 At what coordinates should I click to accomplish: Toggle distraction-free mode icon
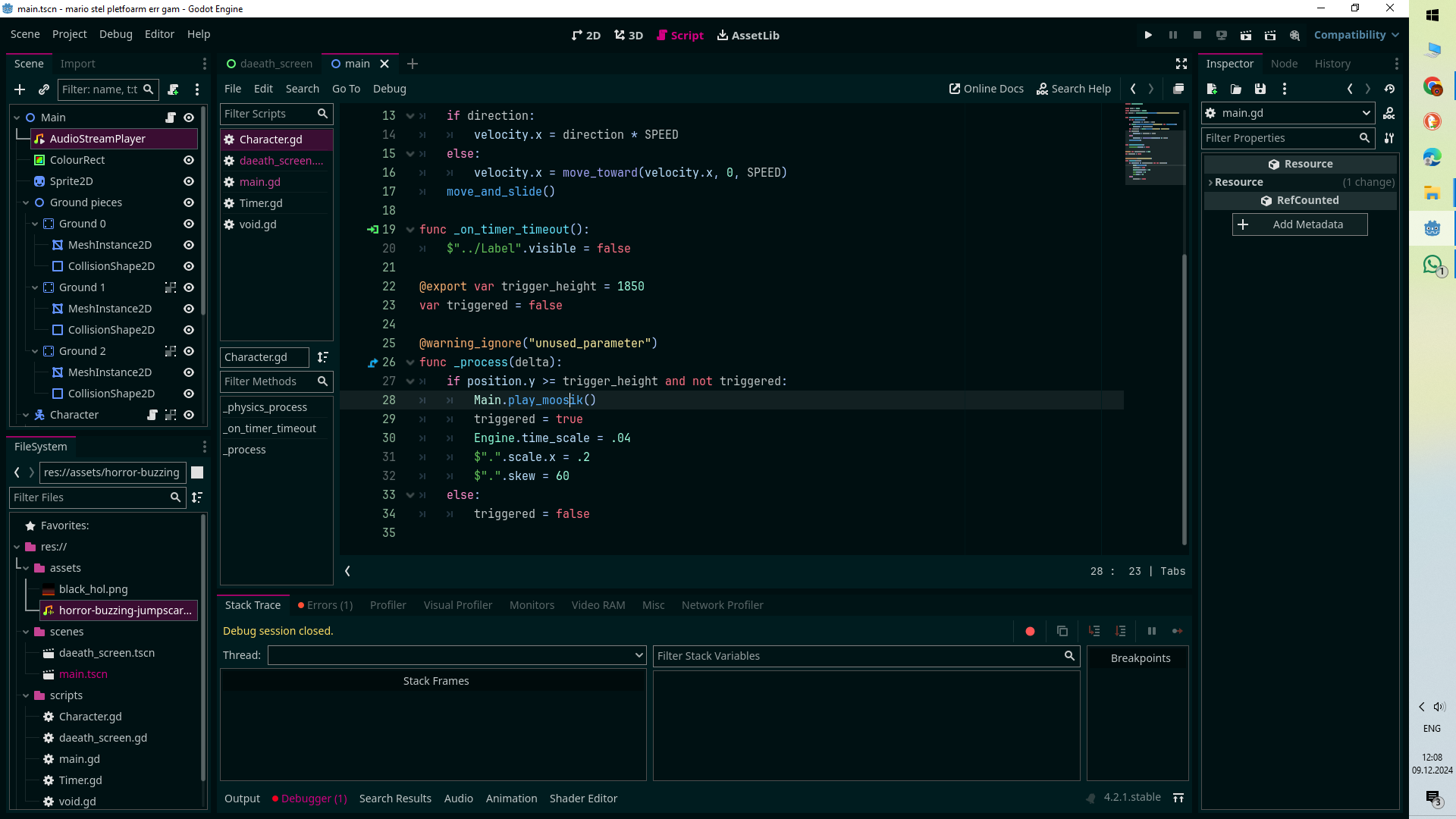point(1181,64)
